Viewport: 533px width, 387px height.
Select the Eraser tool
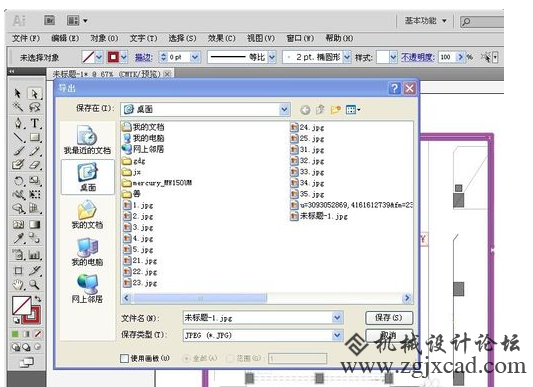35,165
